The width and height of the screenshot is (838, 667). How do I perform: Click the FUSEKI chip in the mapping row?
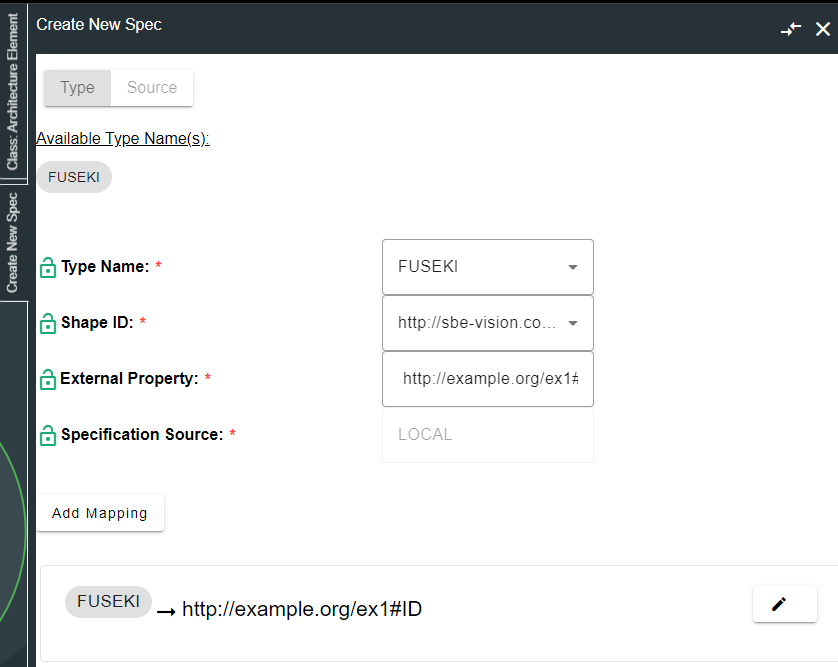[108, 602]
